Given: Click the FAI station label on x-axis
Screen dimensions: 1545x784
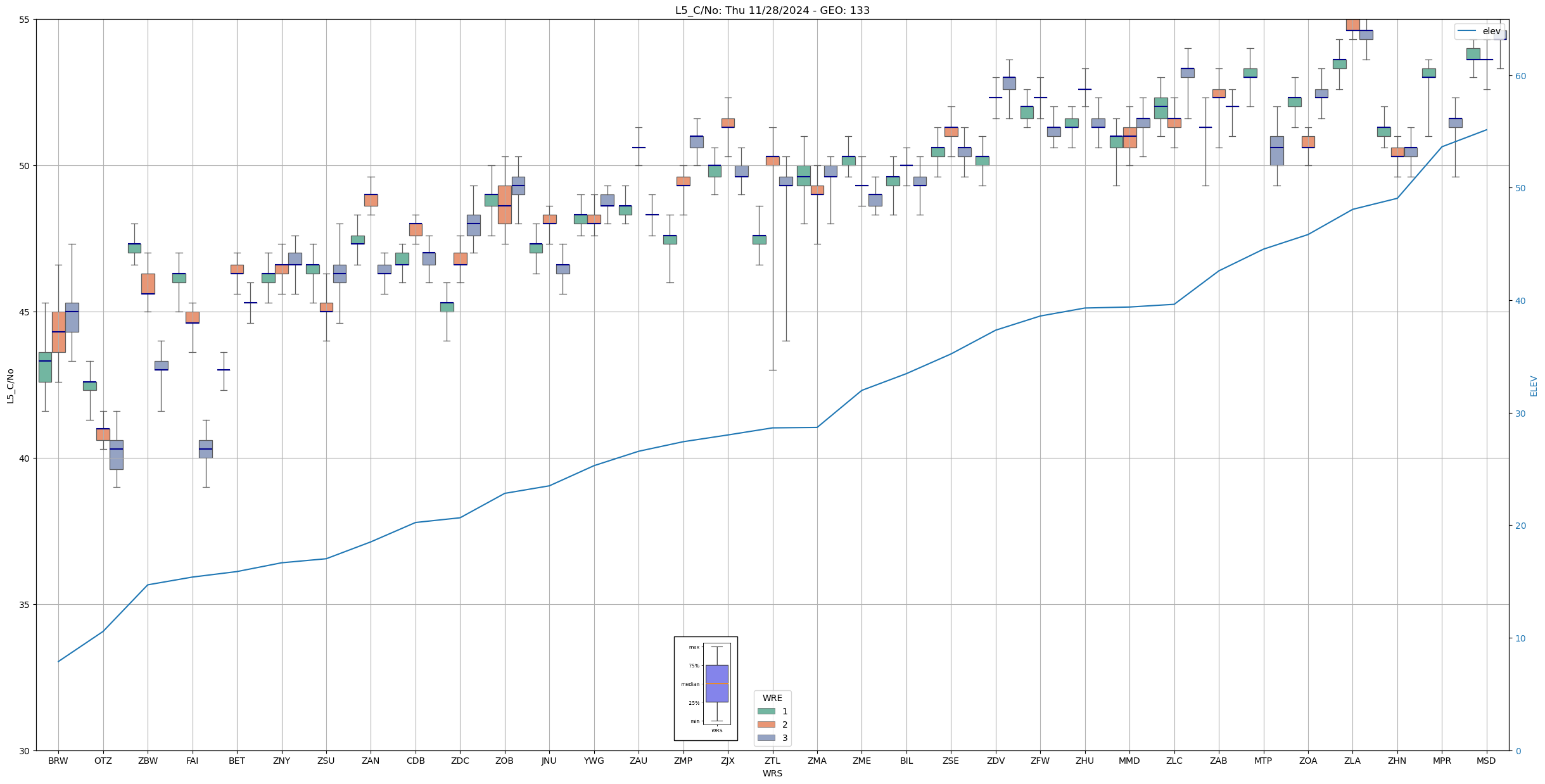Looking at the screenshot, I should (x=192, y=761).
